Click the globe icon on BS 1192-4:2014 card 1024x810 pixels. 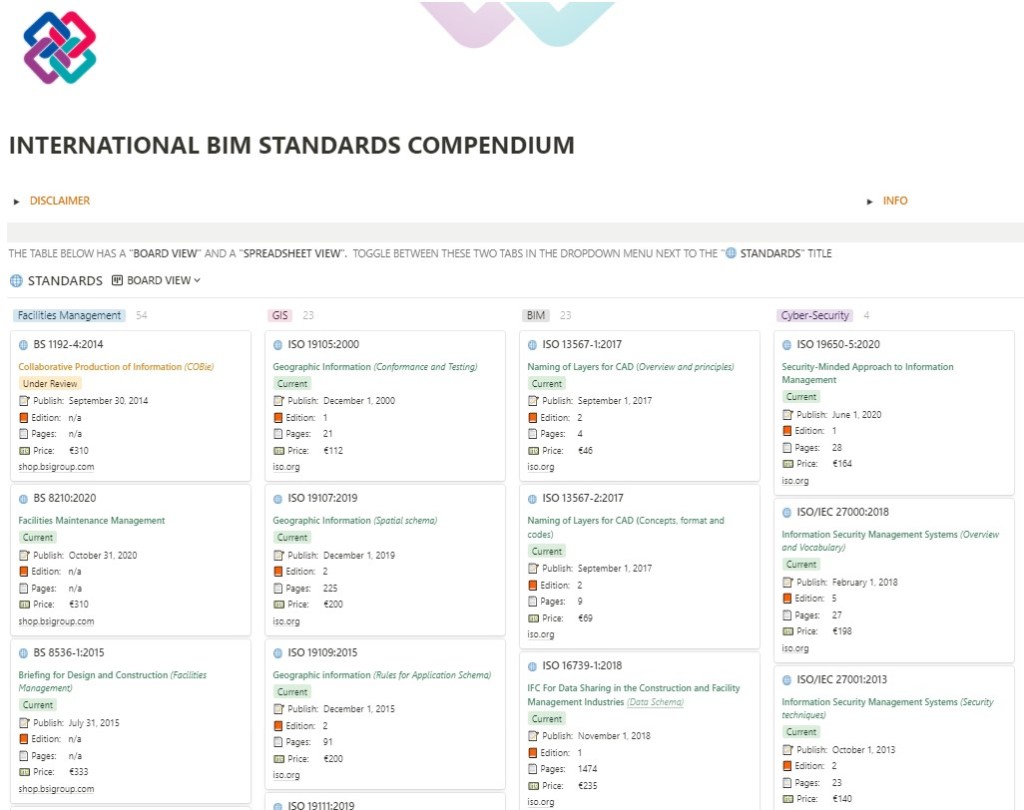[24, 344]
